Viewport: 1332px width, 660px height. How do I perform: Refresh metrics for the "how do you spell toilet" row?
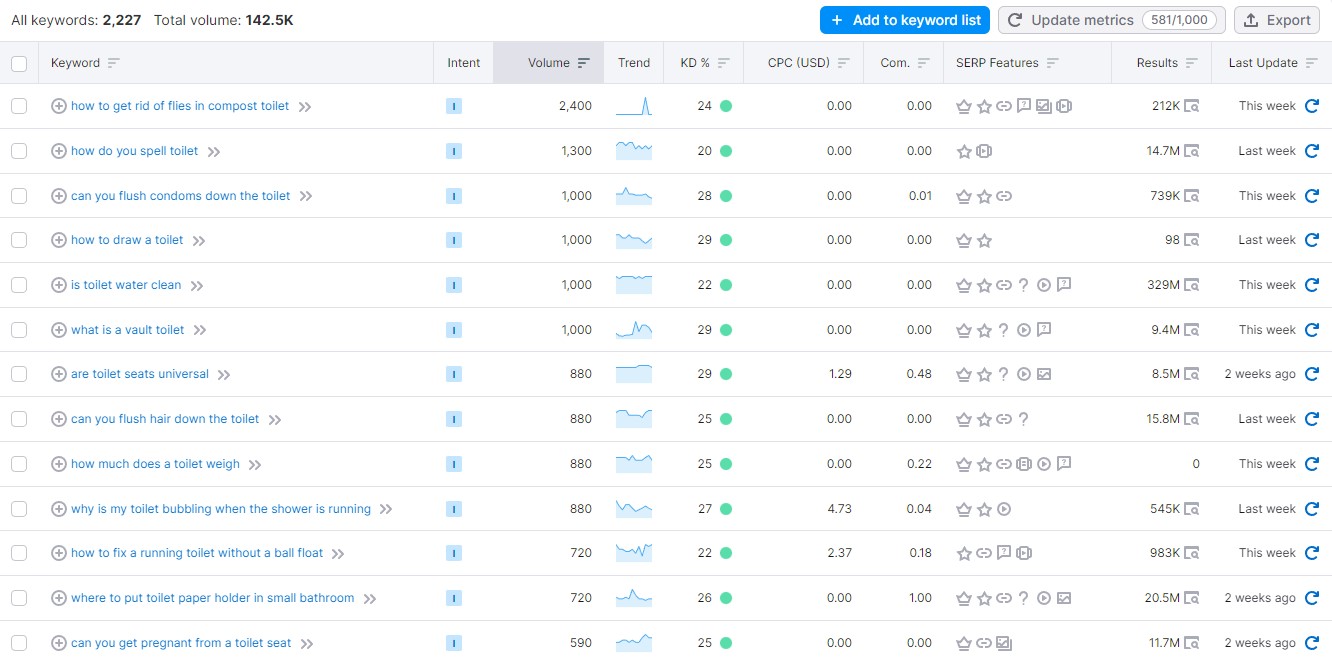(1311, 151)
